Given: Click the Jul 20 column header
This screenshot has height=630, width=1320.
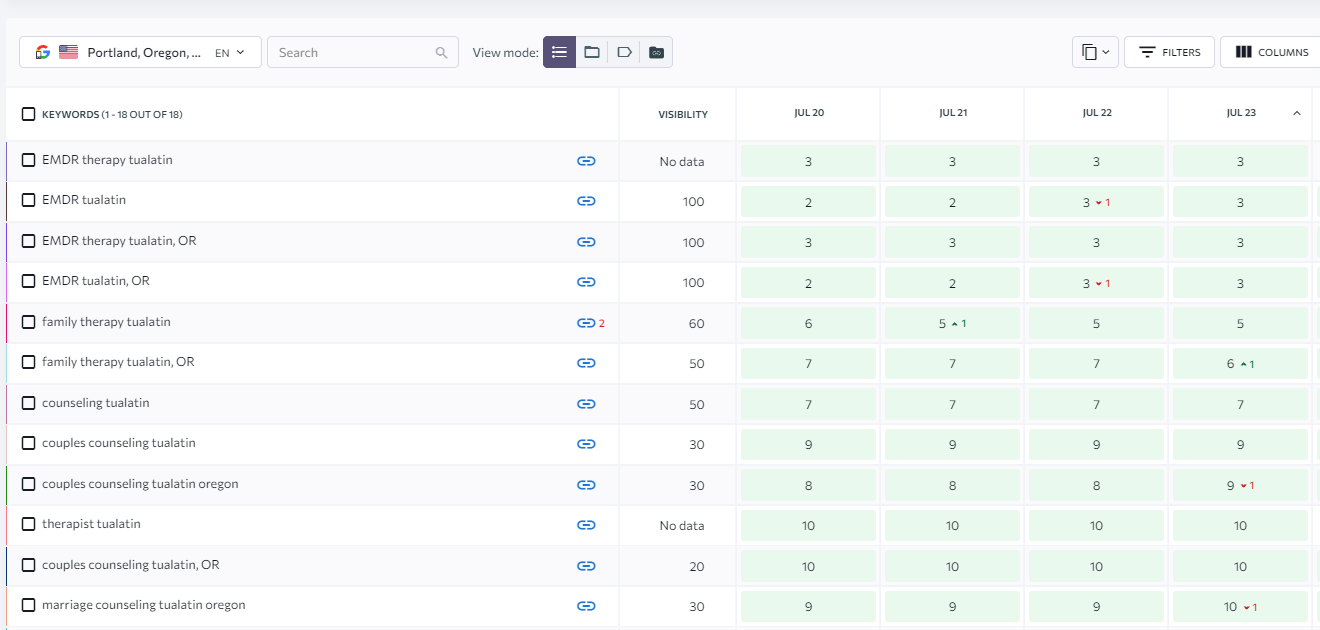Looking at the screenshot, I should [x=809, y=113].
